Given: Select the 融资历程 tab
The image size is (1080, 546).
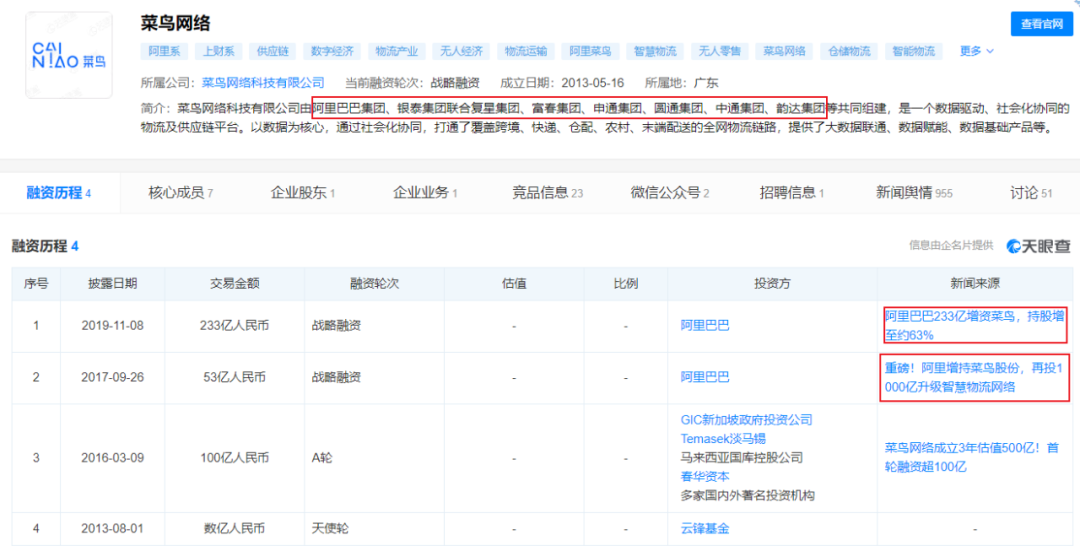Looking at the screenshot, I should tap(58, 193).
